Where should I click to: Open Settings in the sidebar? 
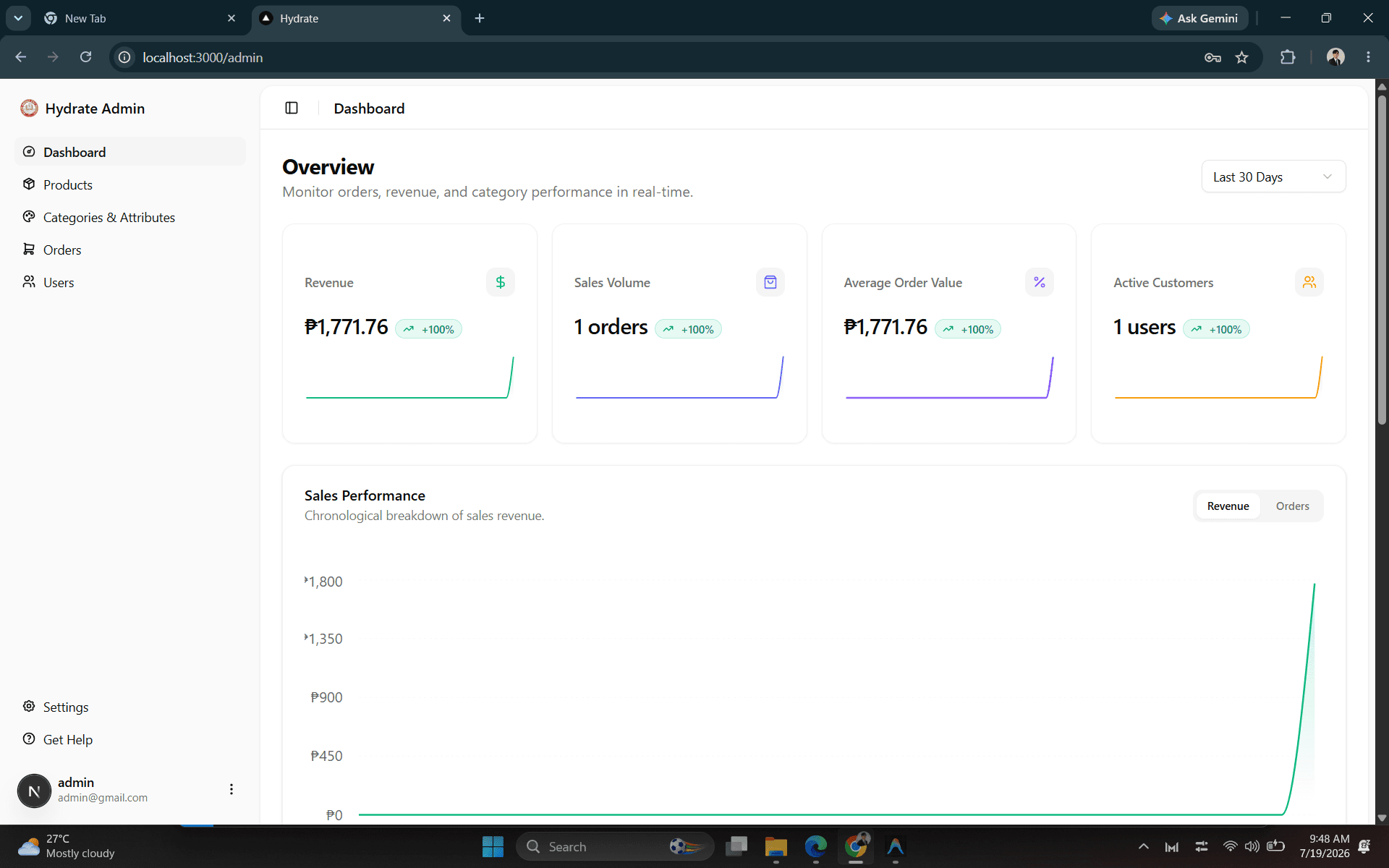pyautogui.click(x=130, y=707)
